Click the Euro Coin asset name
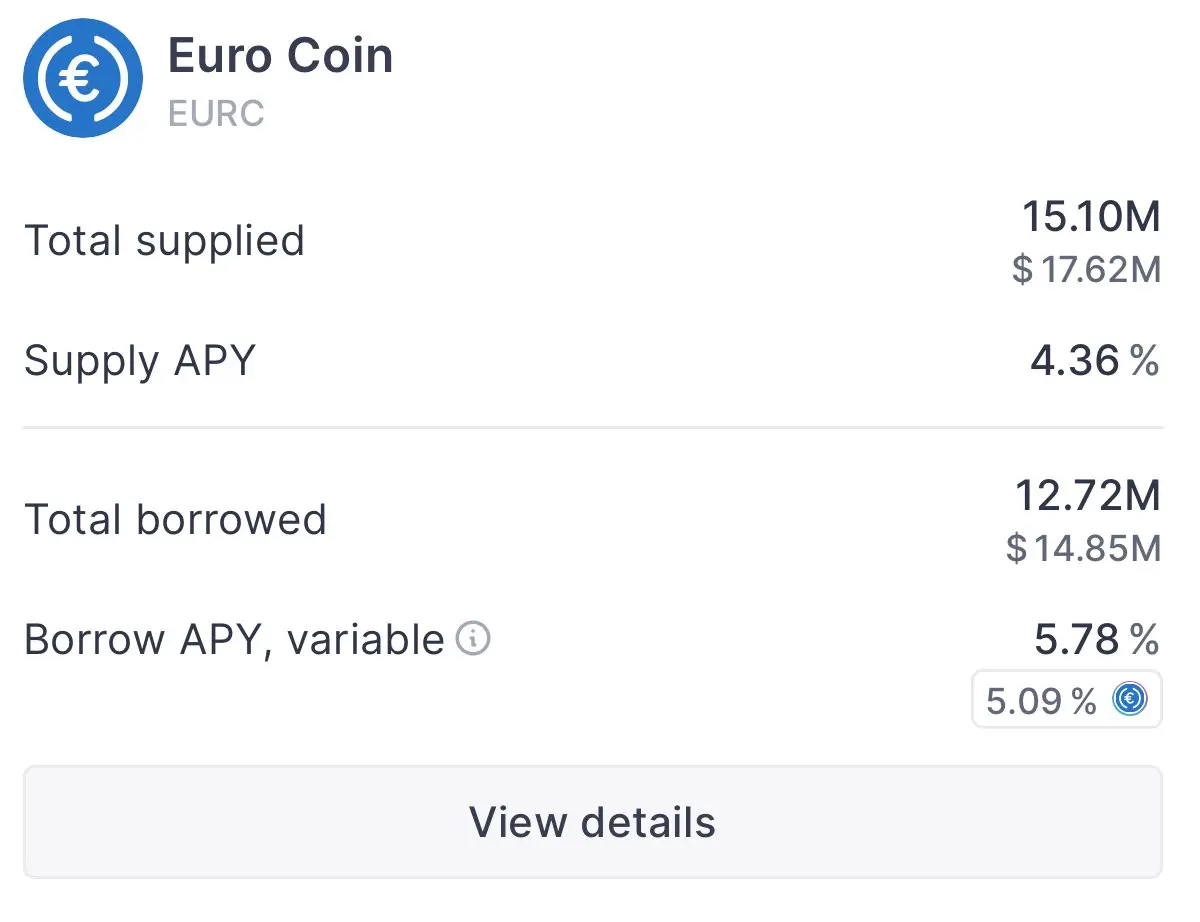 tap(280, 55)
